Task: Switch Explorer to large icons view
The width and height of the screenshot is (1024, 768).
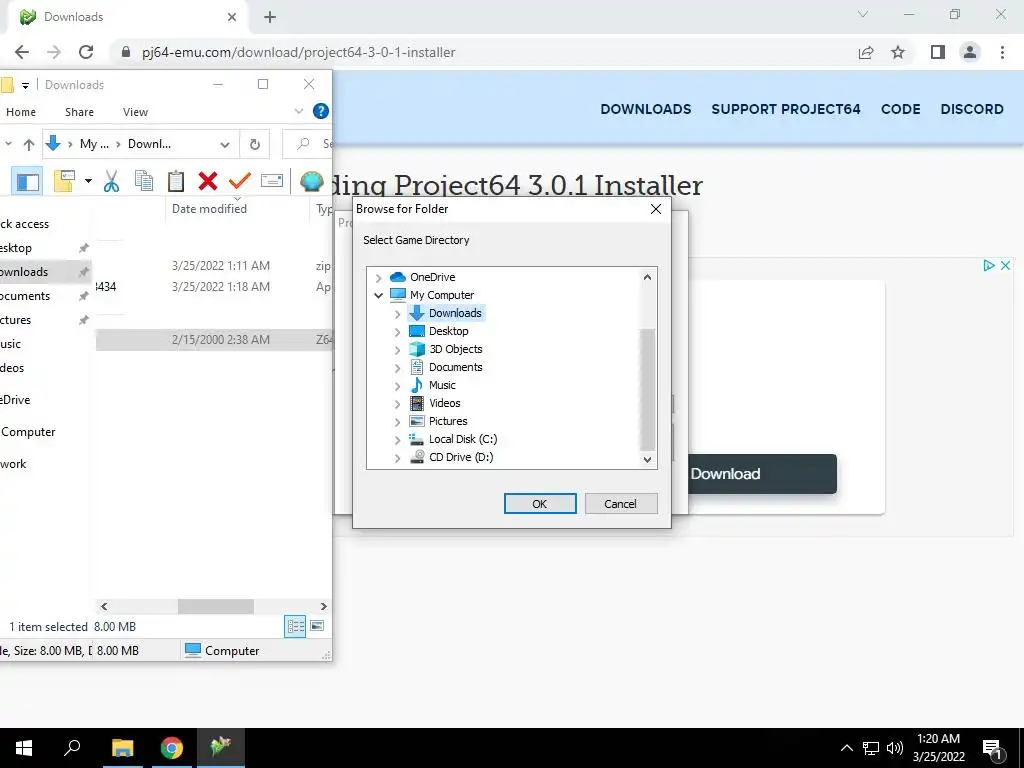Action: (317, 626)
